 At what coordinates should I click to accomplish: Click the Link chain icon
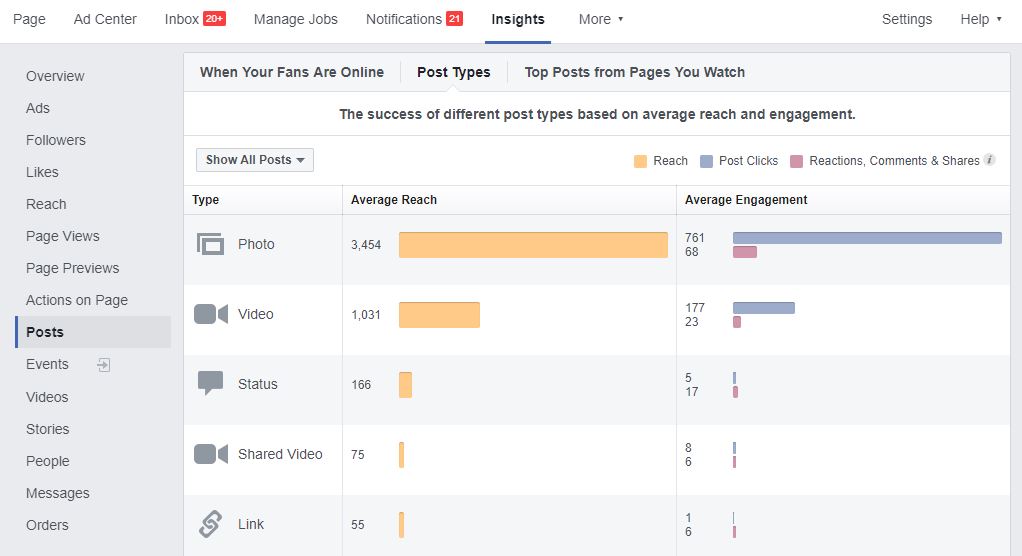pos(211,524)
